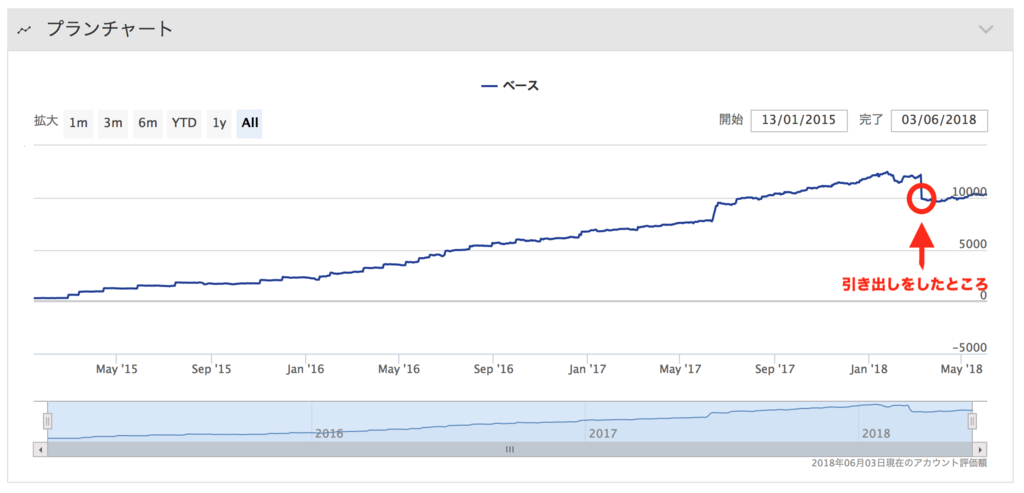The height and width of the screenshot is (493, 1024).
Task: Select the 1m zoom range
Action: point(78,123)
